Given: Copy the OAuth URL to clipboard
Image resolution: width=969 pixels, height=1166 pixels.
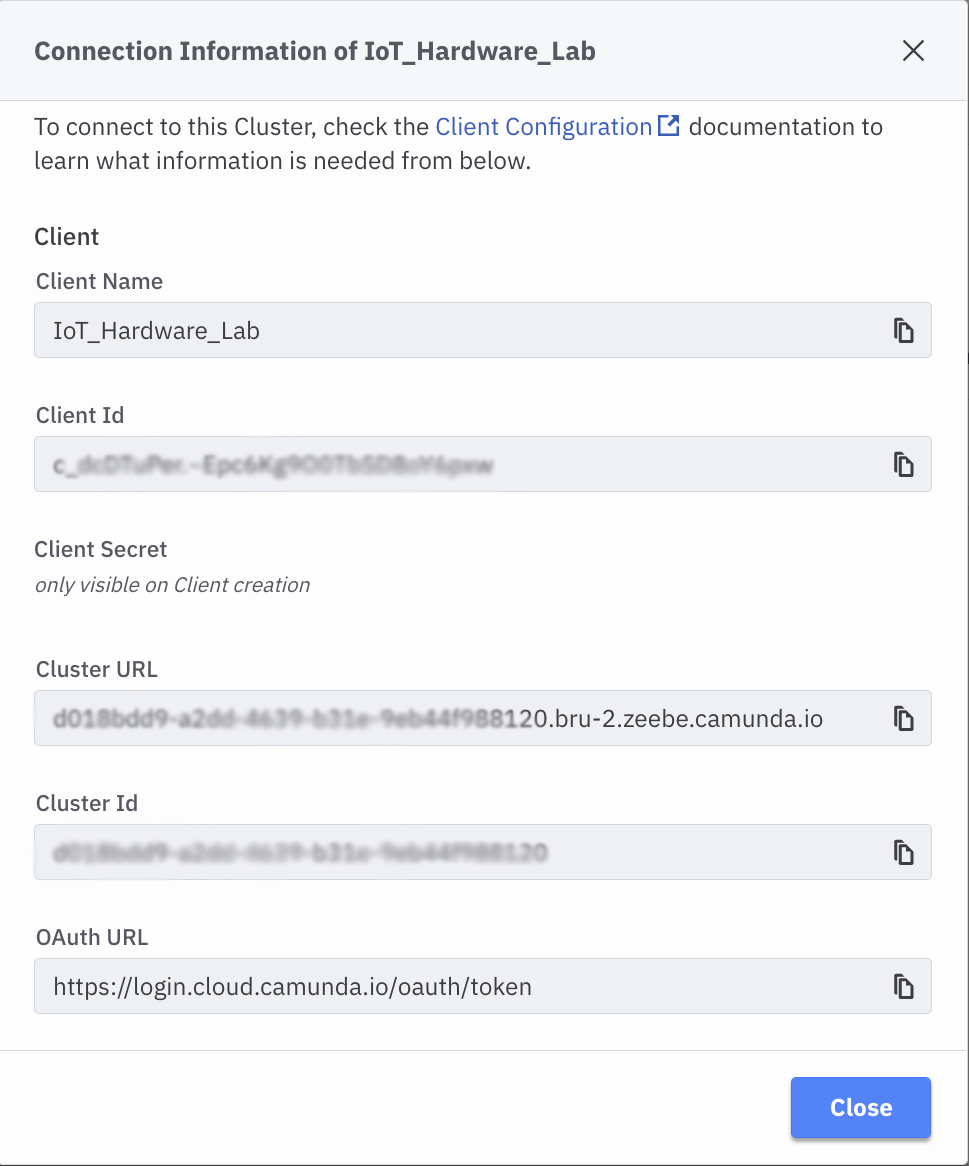Looking at the screenshot, I should click(x=903, y=986).
